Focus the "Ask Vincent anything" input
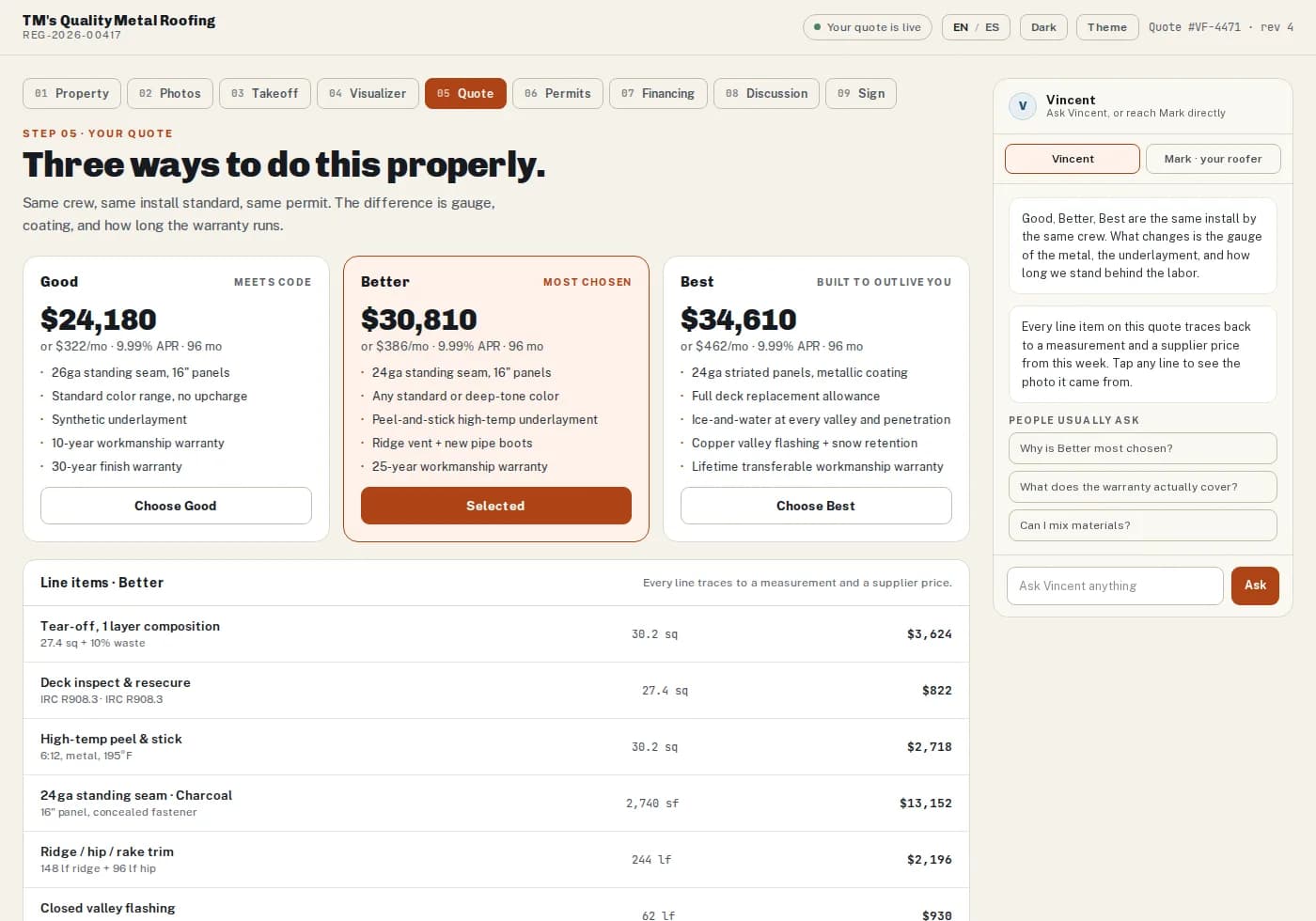 [1115, 585]
